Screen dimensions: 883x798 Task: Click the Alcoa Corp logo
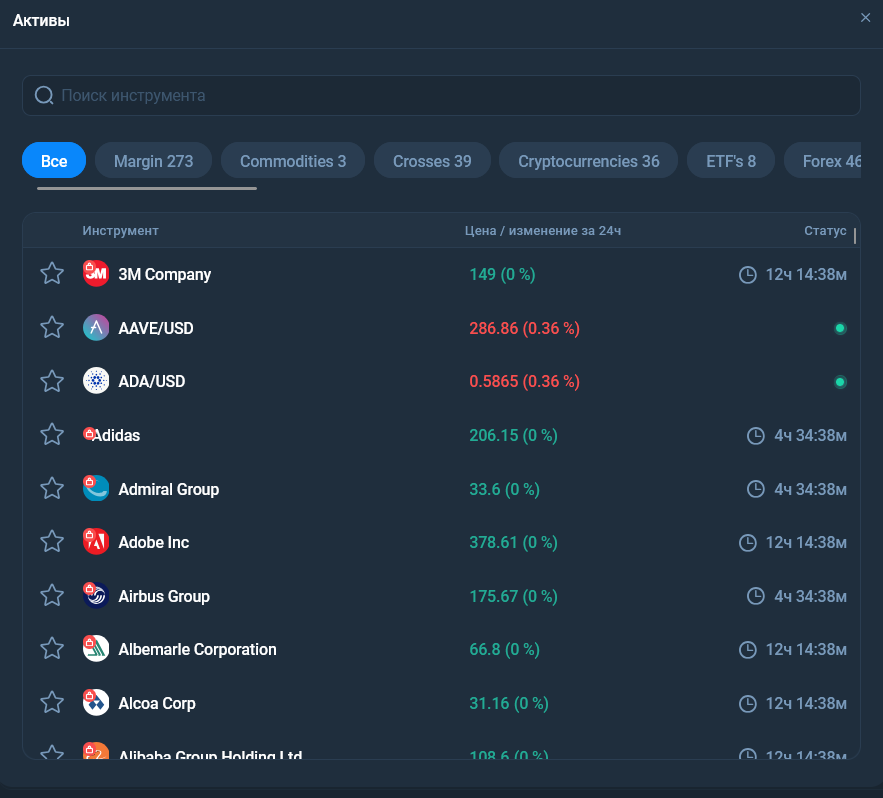96,703
